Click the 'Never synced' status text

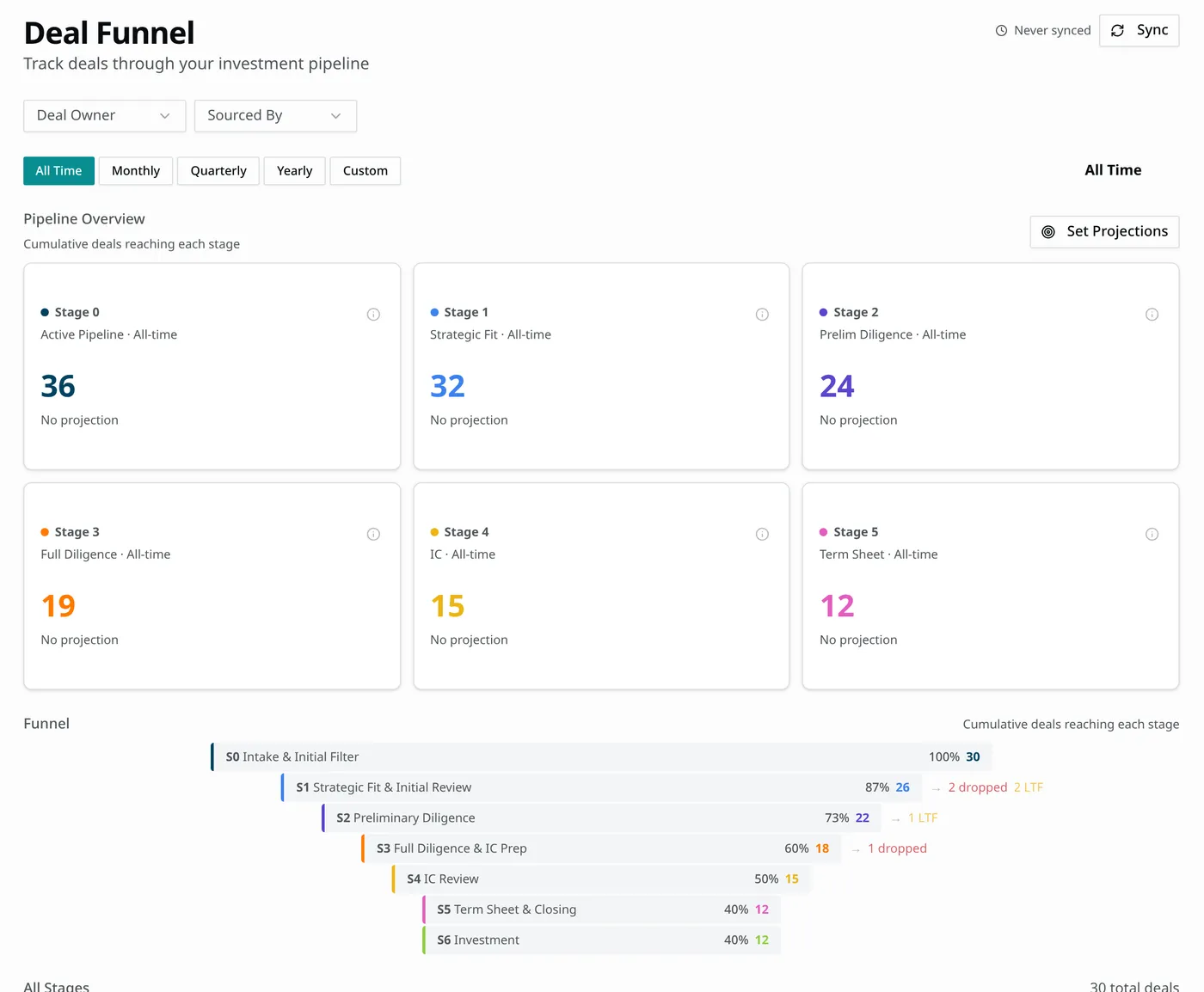point(1053,31)
